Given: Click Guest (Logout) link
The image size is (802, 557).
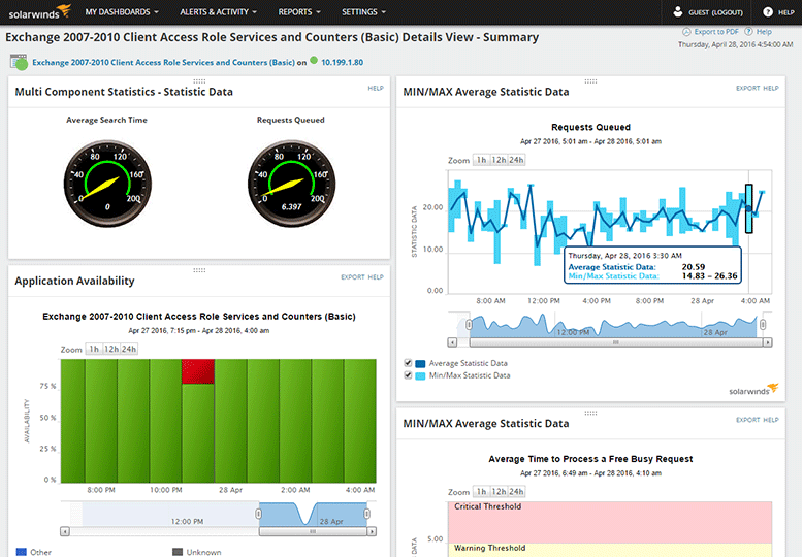Looking at the screenshot, I should coord(715,12).
